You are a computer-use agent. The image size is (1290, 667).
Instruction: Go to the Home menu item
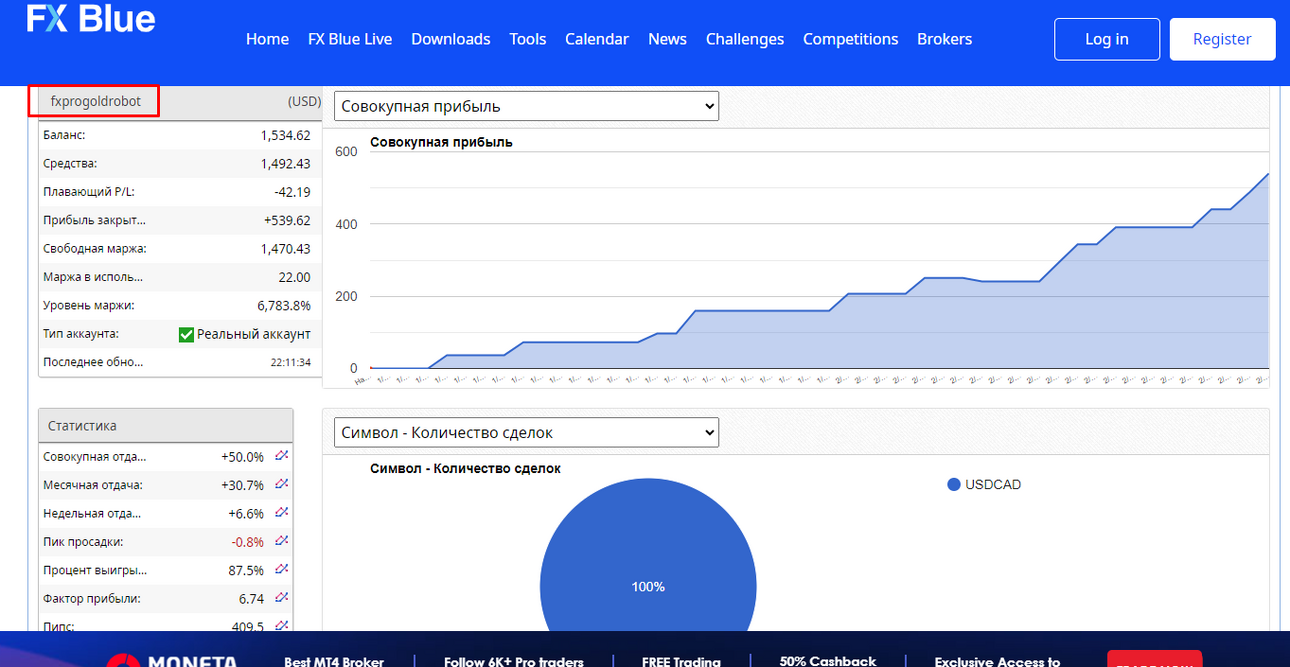[267, 39]
